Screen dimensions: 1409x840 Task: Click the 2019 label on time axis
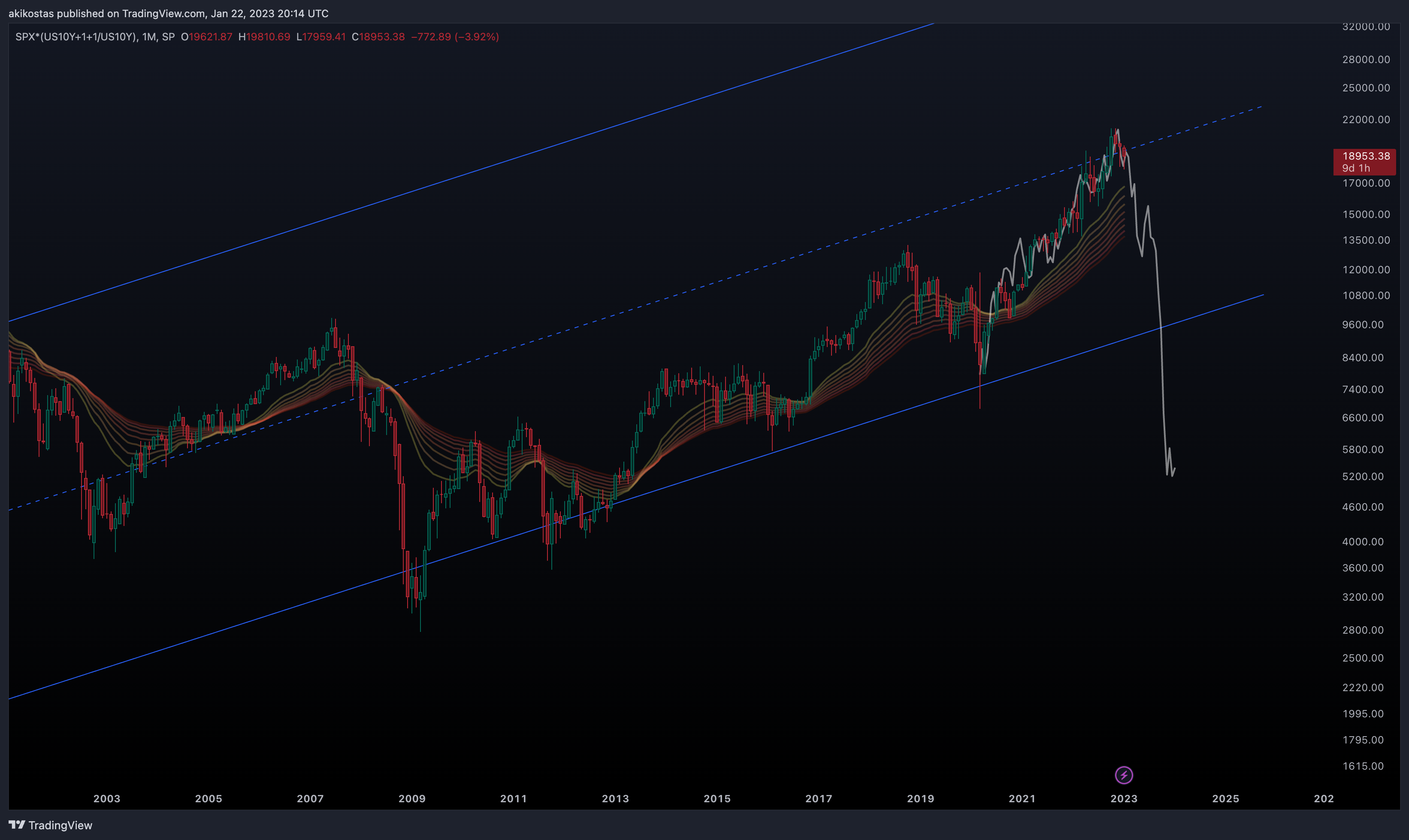click(x=920, y=799)
